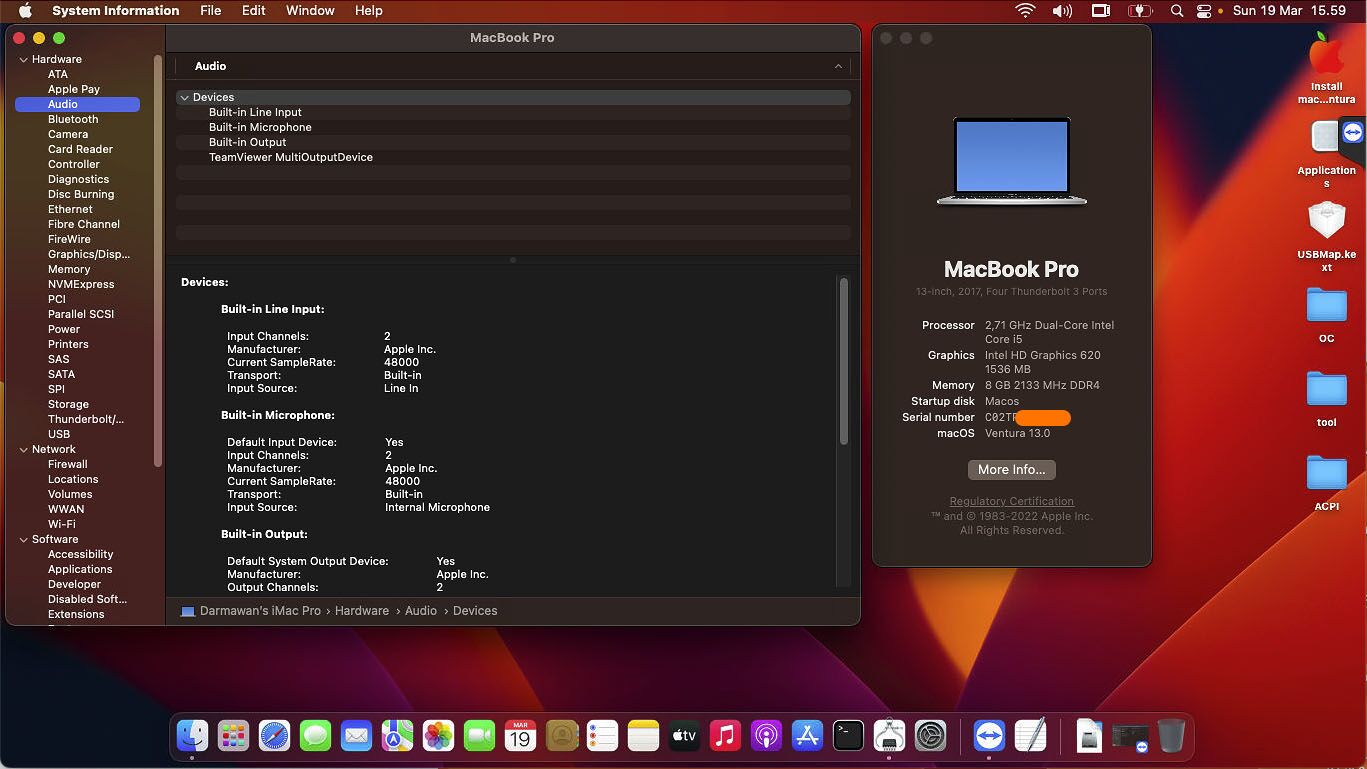Open Control Center in the menu bar
This screenshot has height=769, width=1367.
coord(1204,11)
